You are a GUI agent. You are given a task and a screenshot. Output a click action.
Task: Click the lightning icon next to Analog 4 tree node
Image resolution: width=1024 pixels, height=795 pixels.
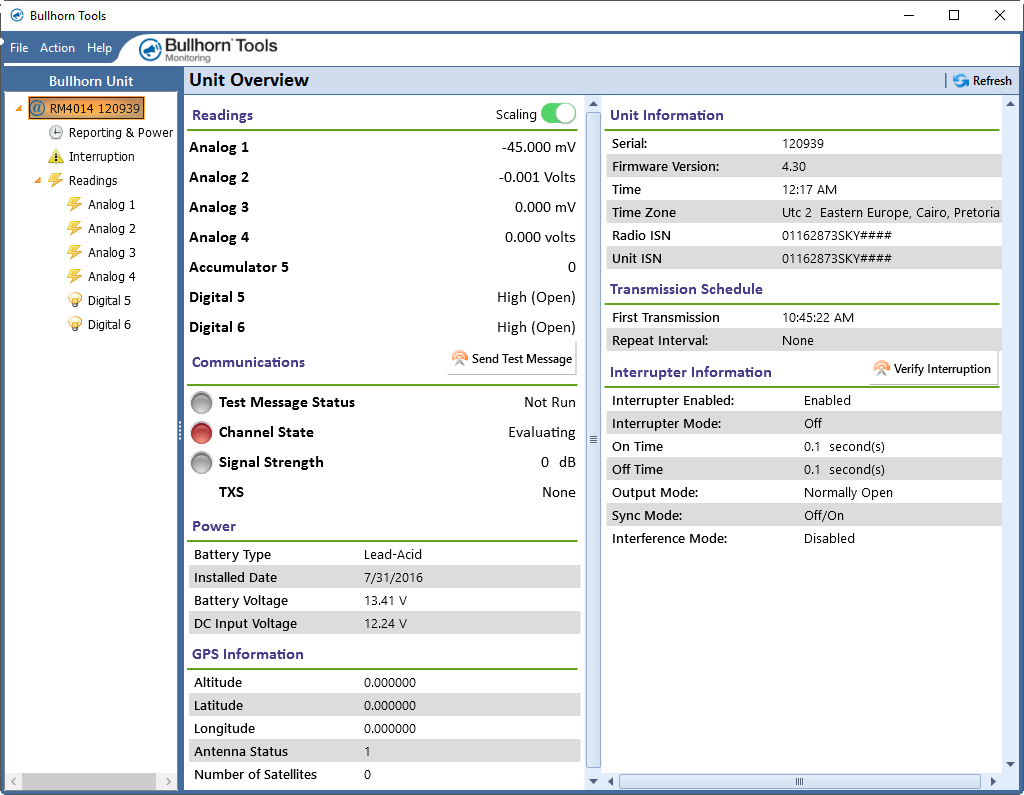[x=75, y=276]
